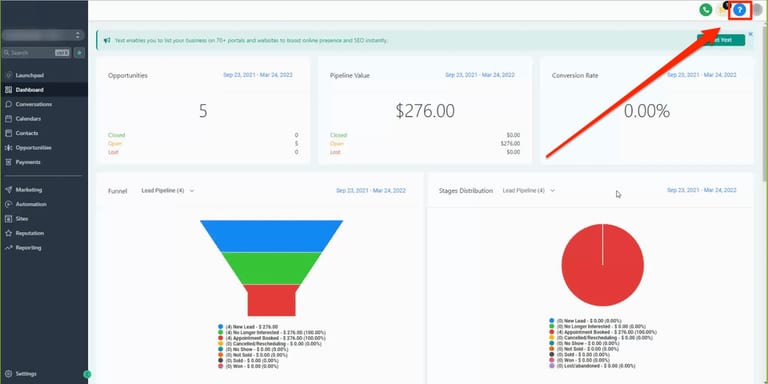Click the Payments receipt icon
Image resolution: width=768 pixels, height=384 pixels.
(8, 162)
